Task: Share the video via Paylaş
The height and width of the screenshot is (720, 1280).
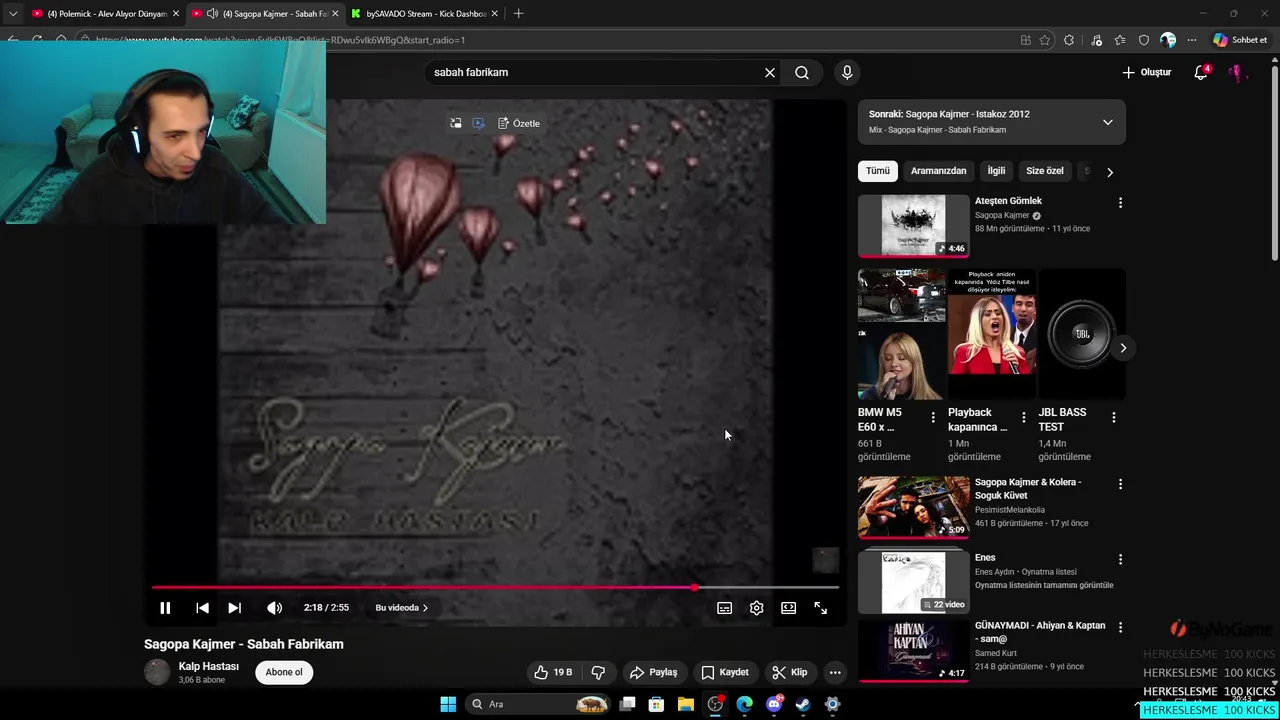Action: 653,672
